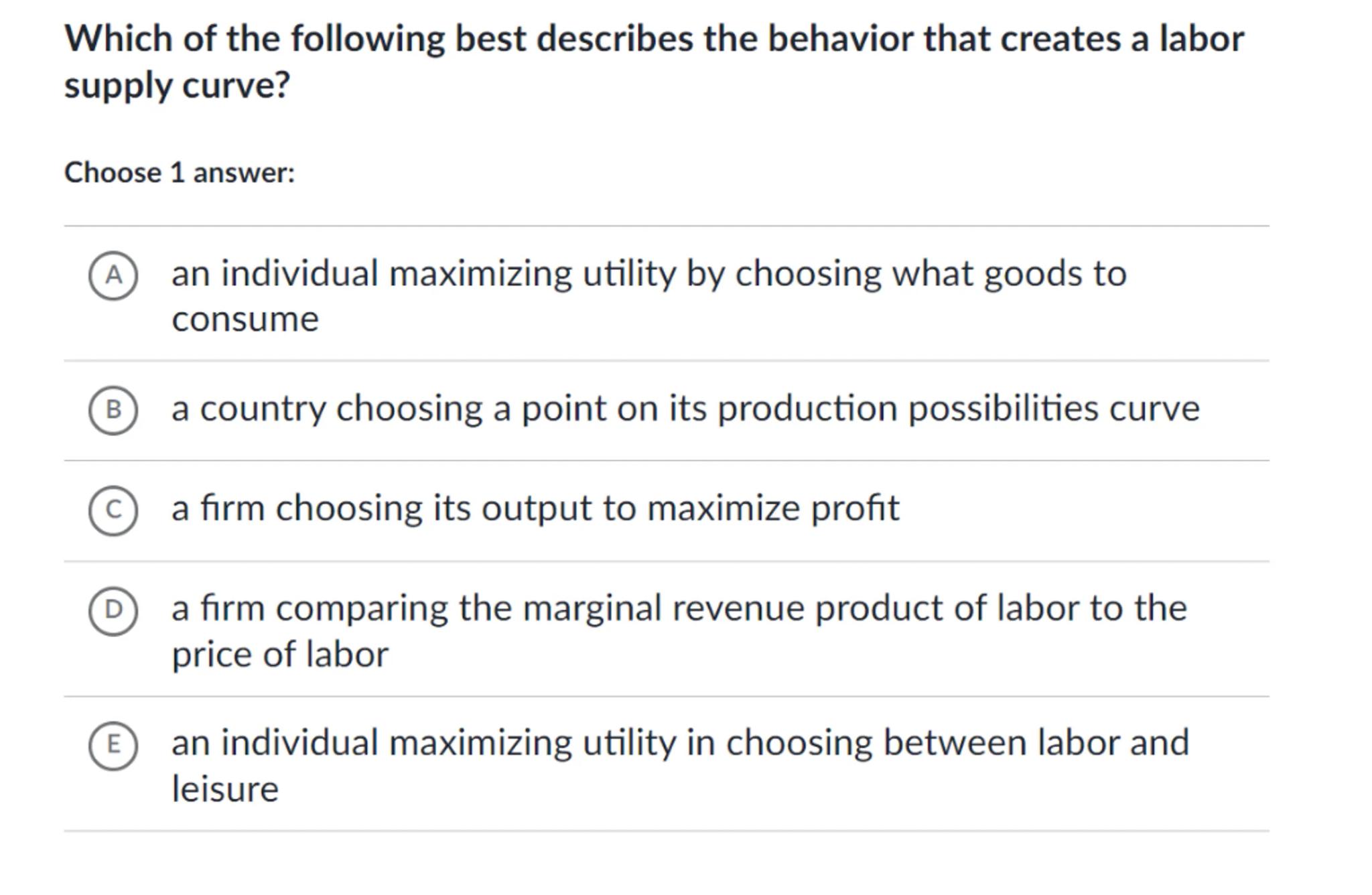Pick the production possibilities curve answer
Image resolution: width=1372 pixels, height=895 pixels.
(685, 409)
